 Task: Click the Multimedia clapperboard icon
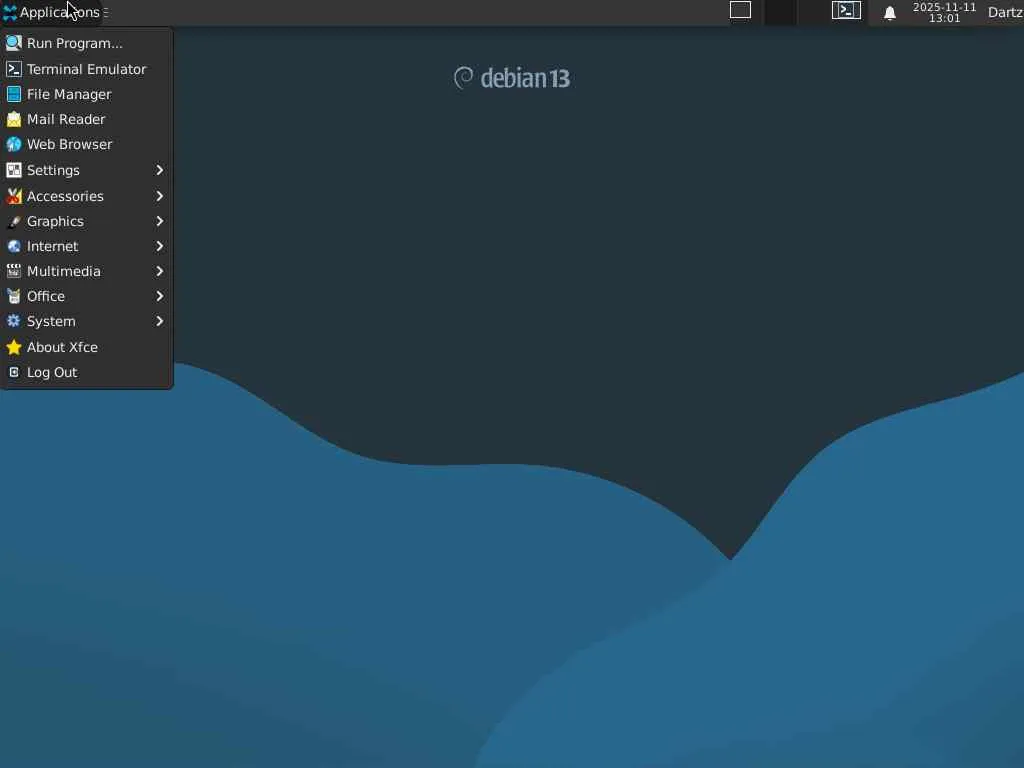tap(14, 271)
